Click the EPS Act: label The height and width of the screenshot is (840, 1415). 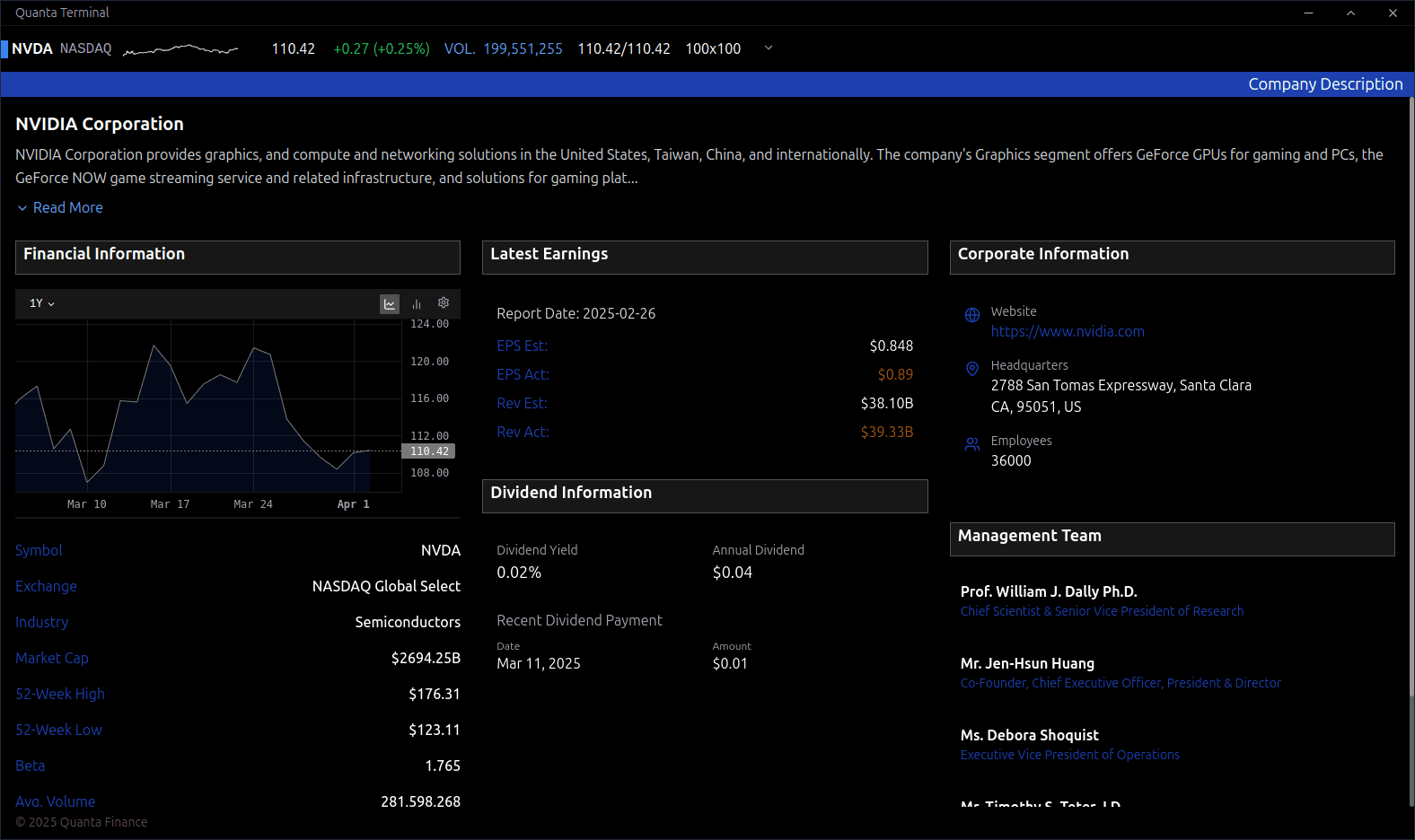(523, 374)
